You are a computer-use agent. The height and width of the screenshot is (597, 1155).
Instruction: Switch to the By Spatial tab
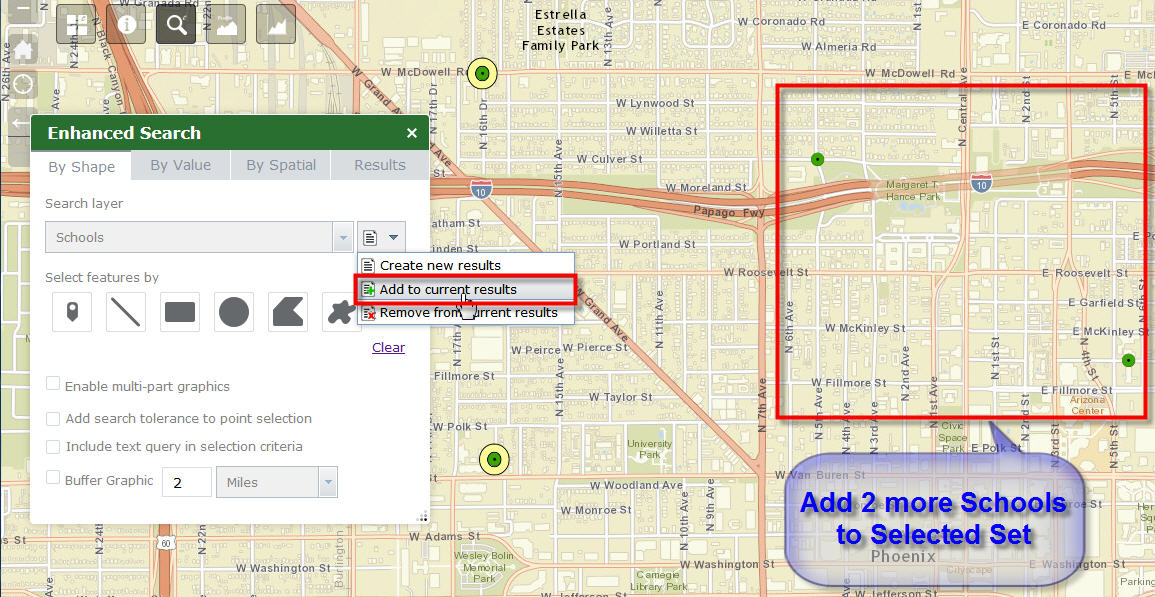pos(281,165)
